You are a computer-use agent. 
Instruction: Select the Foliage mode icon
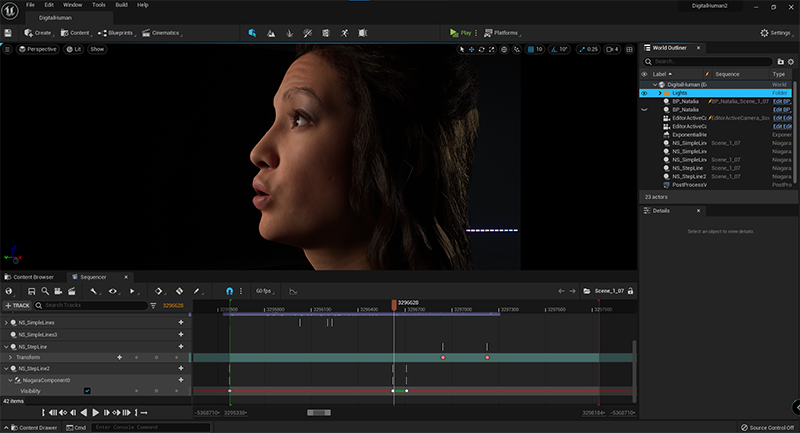pos(288,33)
